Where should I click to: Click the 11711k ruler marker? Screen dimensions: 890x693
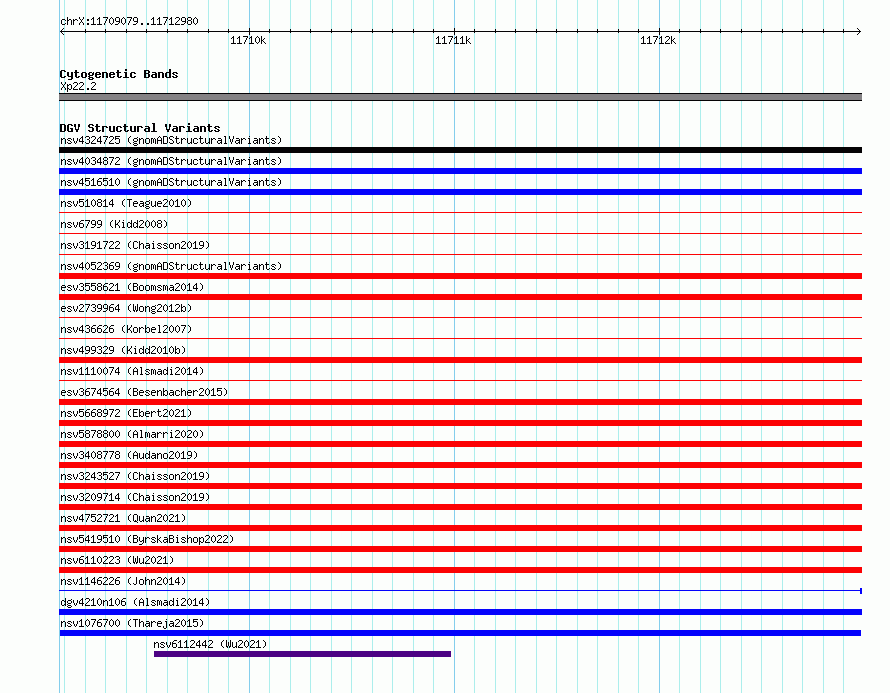pyautogui.click(x=453, y=40)
